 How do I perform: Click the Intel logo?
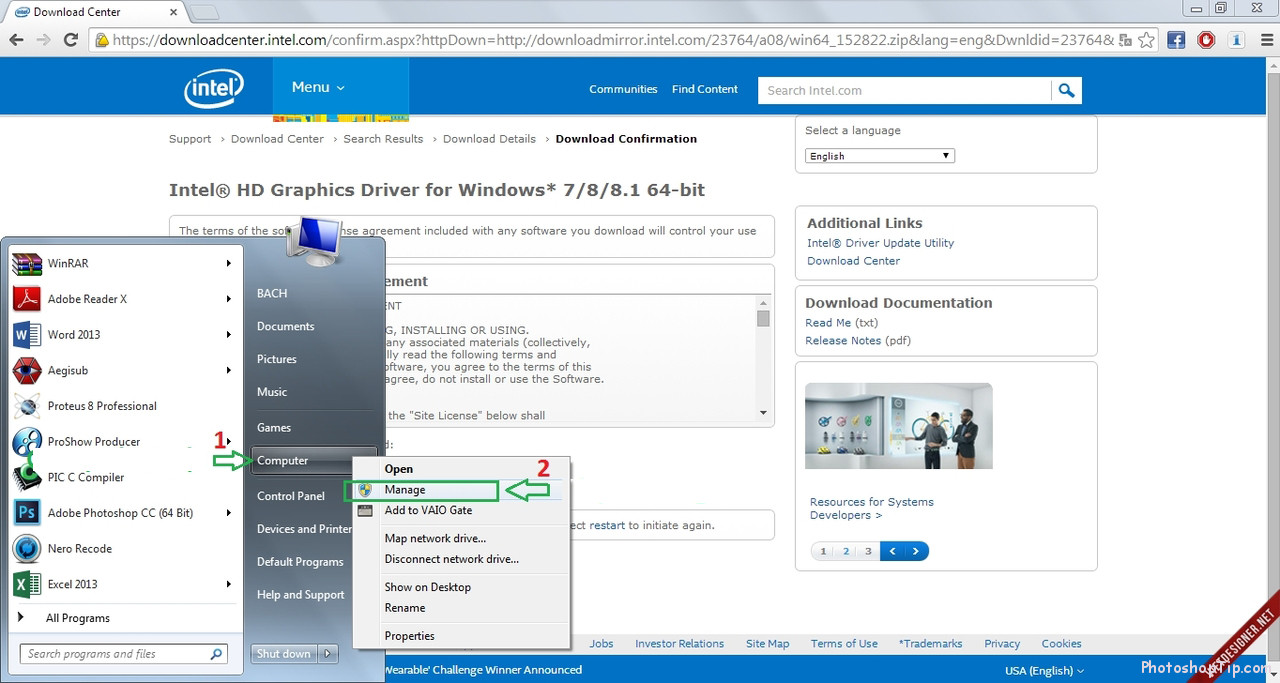(214, 89)
